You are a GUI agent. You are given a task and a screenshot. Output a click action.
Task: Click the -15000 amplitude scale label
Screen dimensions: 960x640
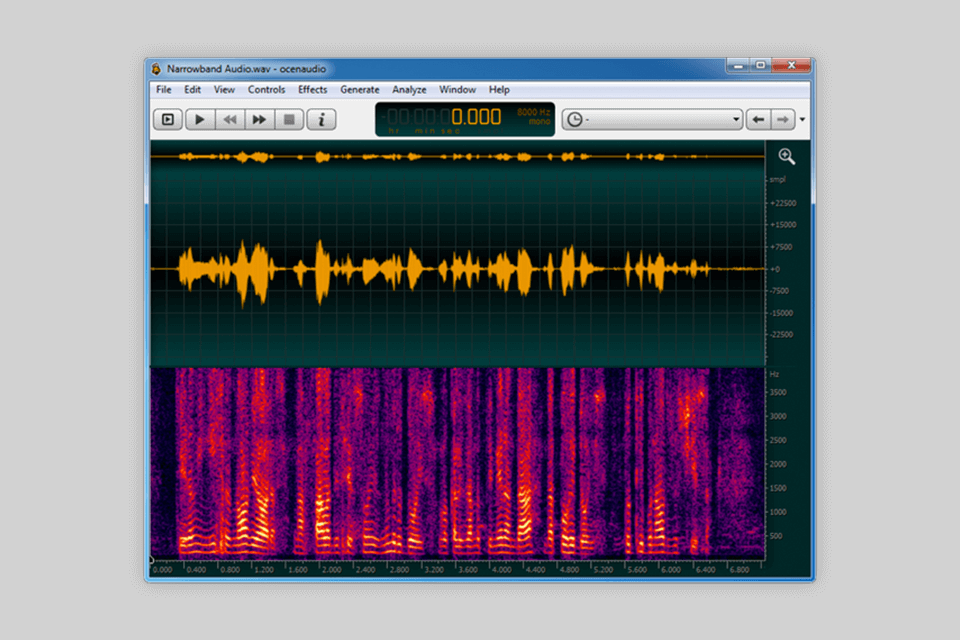782,313
